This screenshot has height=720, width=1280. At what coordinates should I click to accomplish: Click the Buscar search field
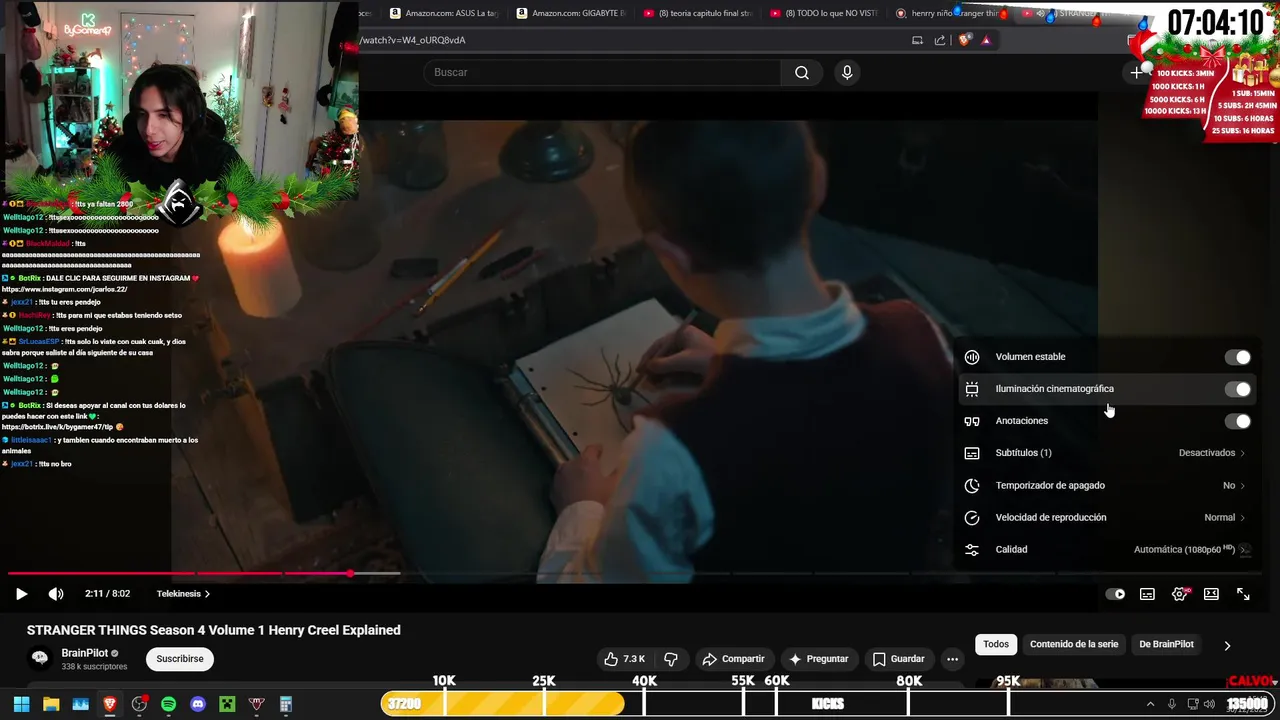[x=603, y=72]
